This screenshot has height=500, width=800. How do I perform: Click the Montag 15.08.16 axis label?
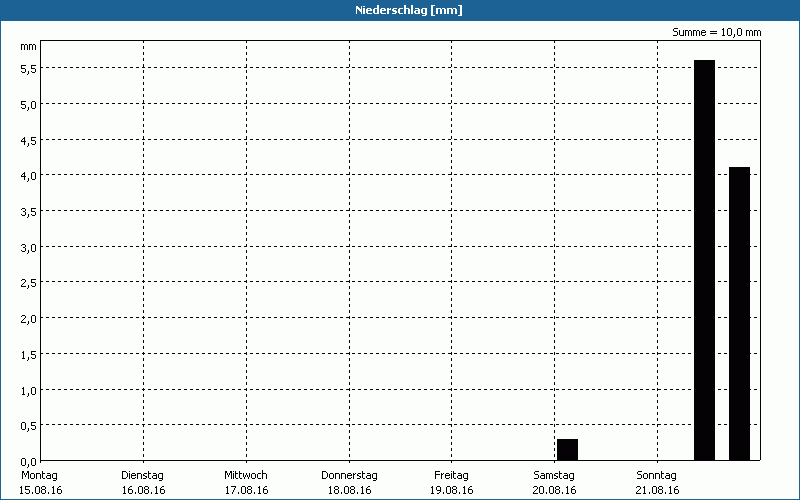point(40,483)
